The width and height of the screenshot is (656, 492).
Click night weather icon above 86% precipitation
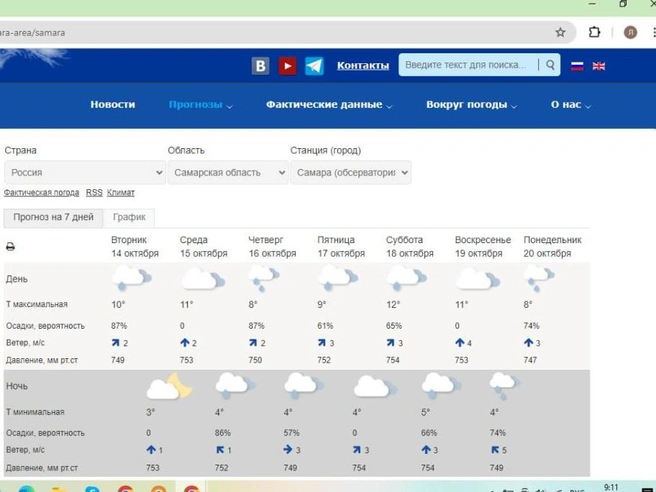[235, 385]
